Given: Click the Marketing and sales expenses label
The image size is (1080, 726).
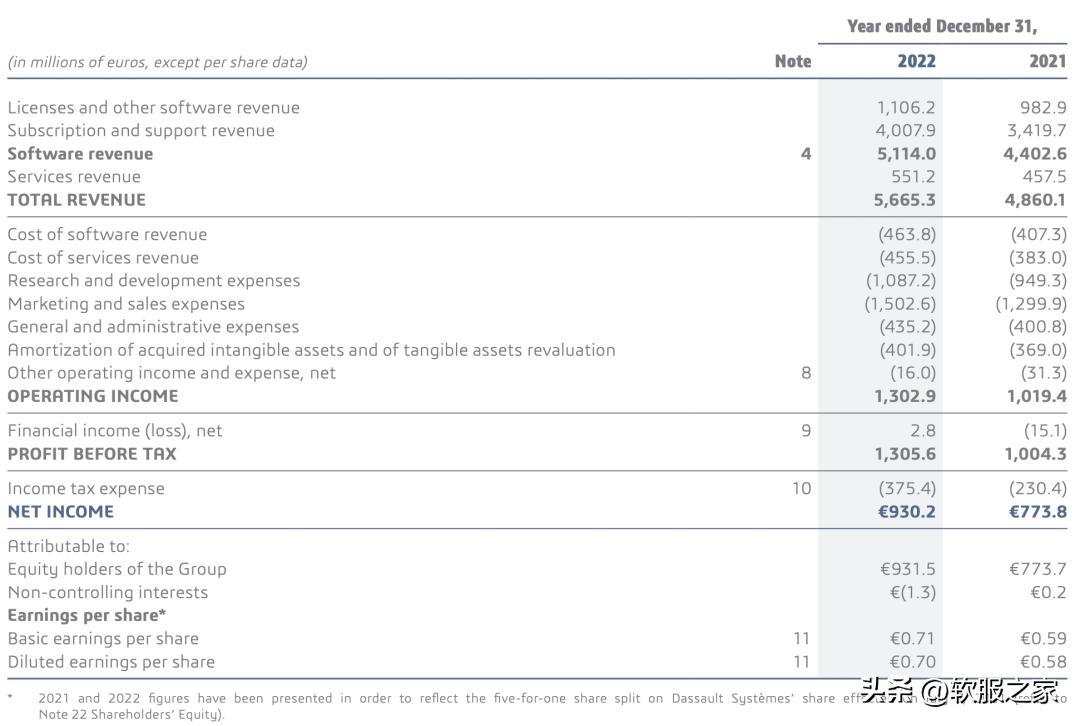Looking at the screenshot, I should click(x=125, y=303).
